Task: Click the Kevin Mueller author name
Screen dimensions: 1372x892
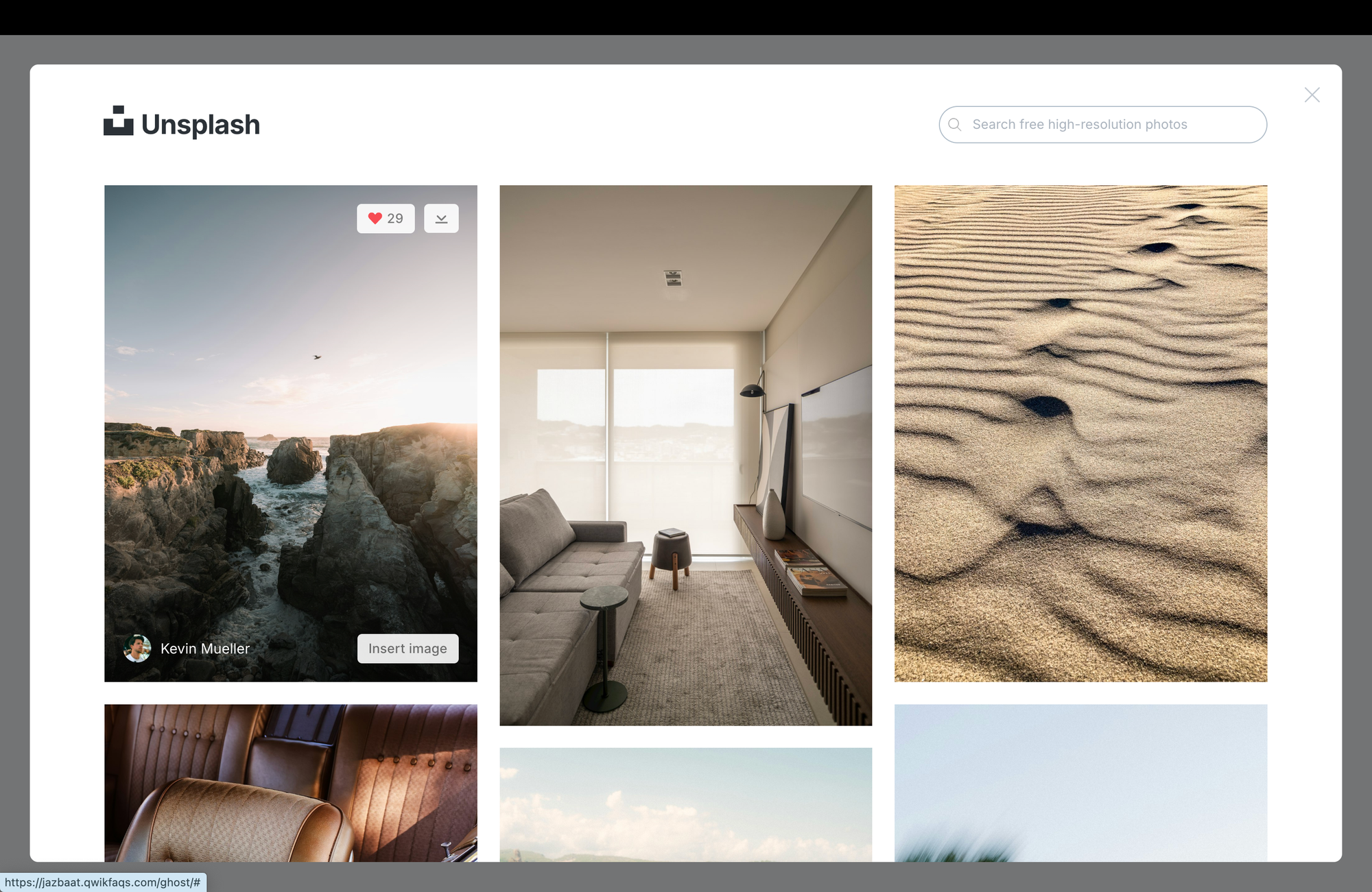Action: (205, 649)
